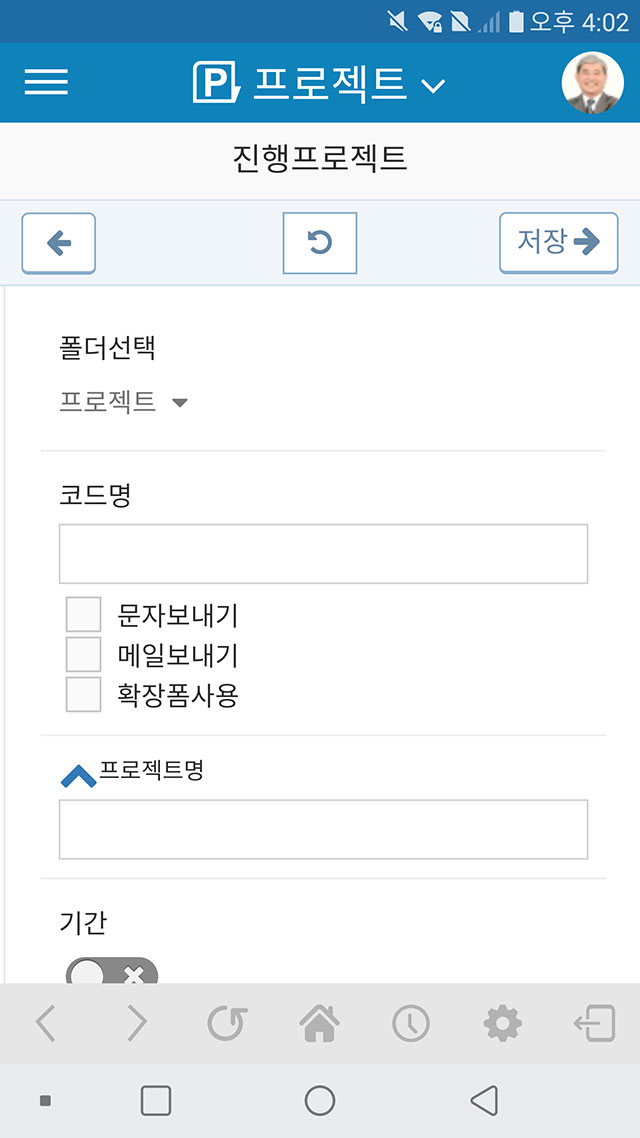Tap the exit icon in bottom bar
The height and width of the screenshot is (1138, 640).
(594, 1023)
